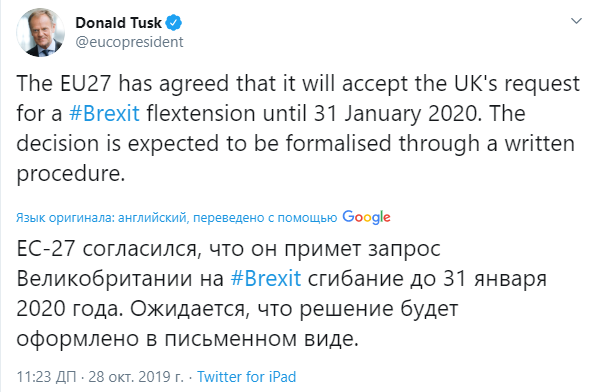The height and width of the screenshot is (392, 596).
Task: Click '31 January 2020' in the tweet
Action: [x=398, y=113]
